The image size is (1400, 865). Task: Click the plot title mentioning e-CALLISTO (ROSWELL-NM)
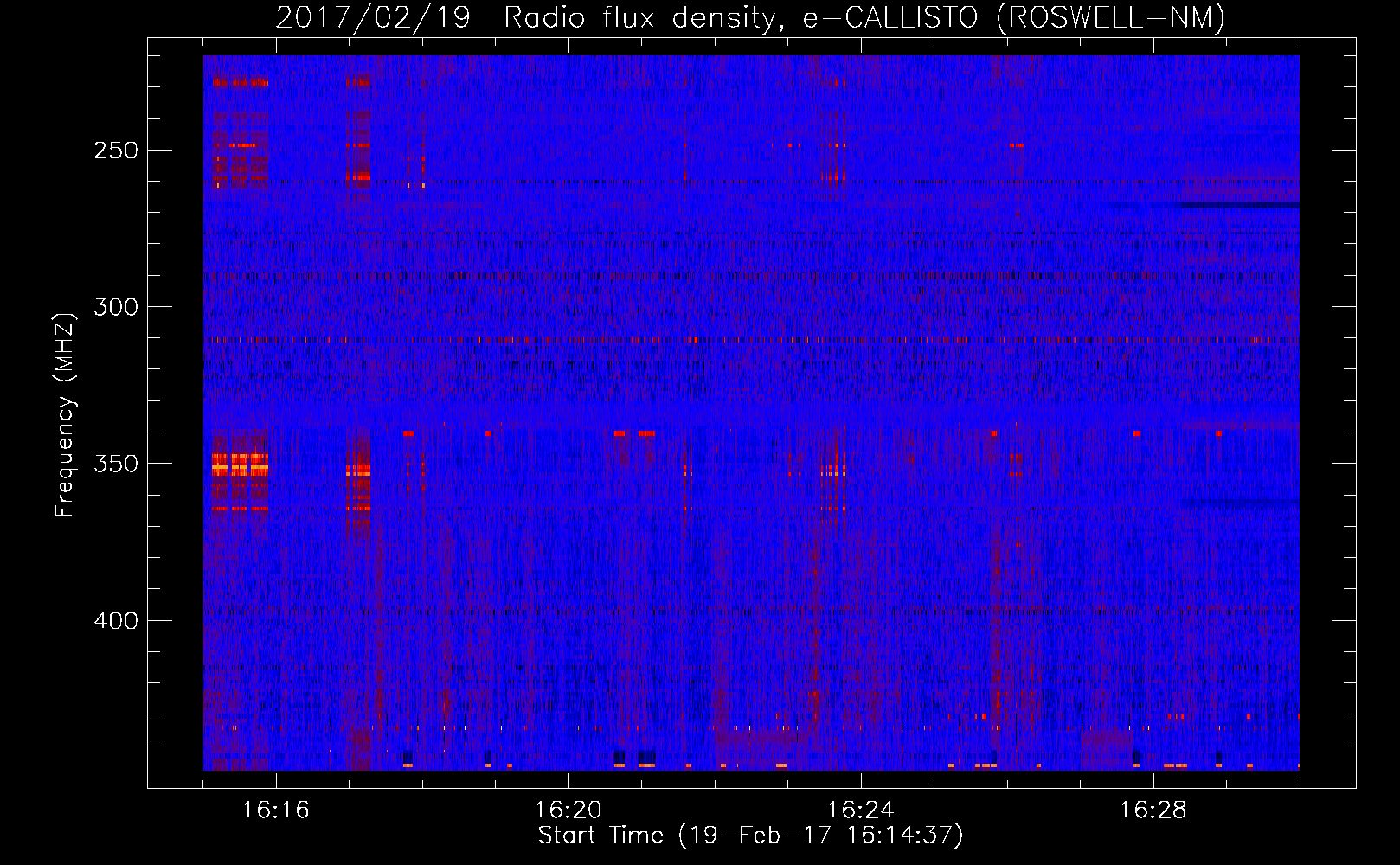pyautogui.click(x=750, y=17)
